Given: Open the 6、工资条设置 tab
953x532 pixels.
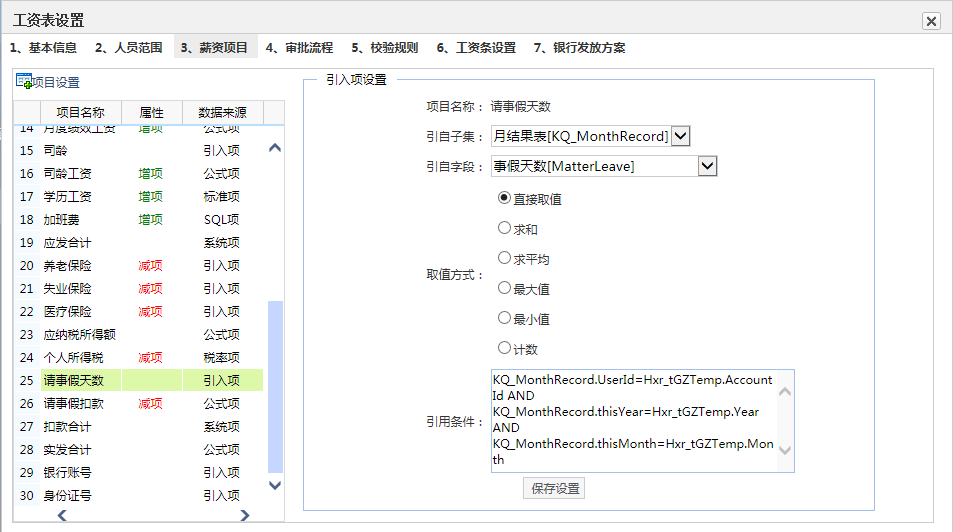Looking at the screenshot, I should point(476,47).
